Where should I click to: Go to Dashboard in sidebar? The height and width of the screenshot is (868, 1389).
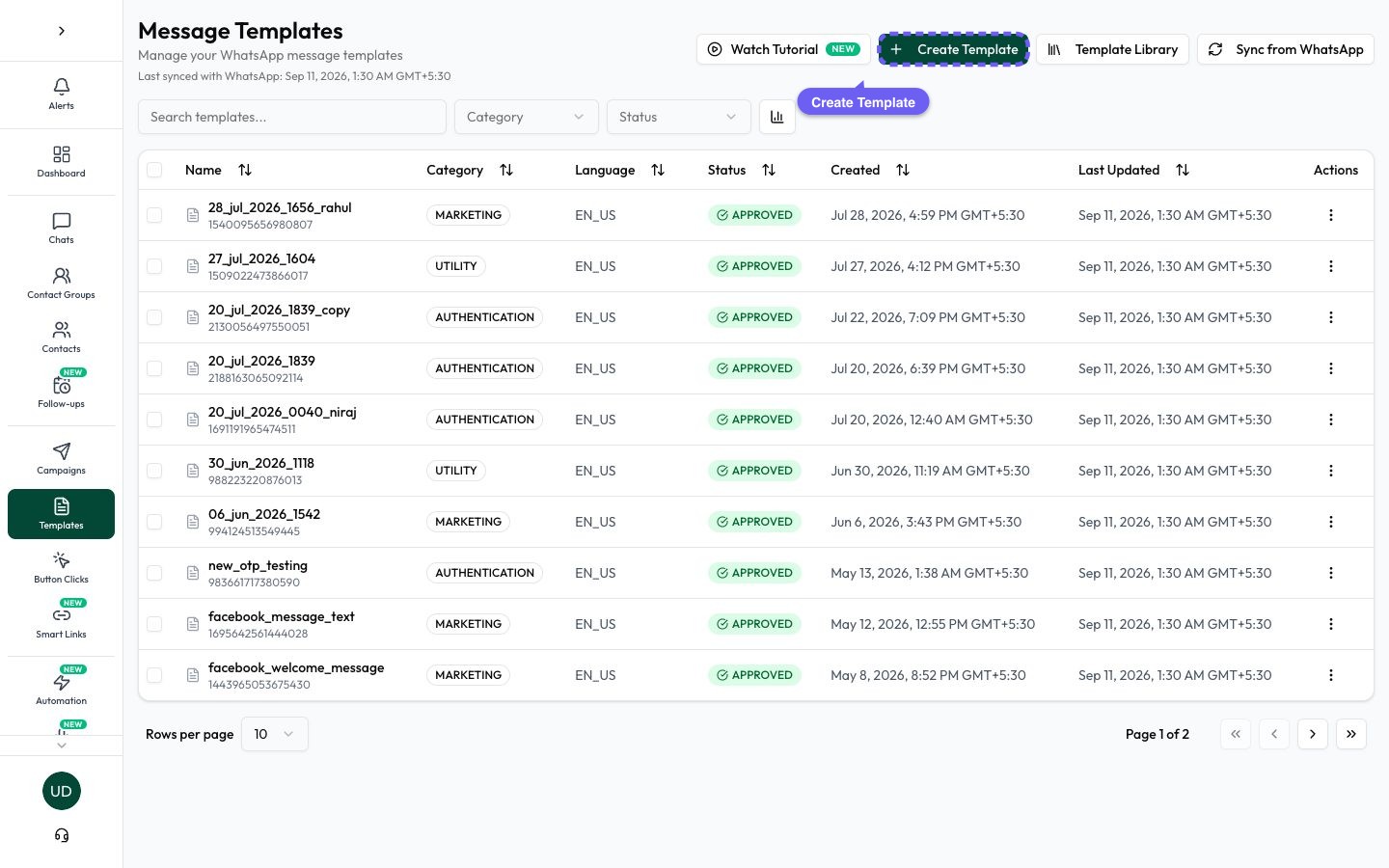coord(61,161)
